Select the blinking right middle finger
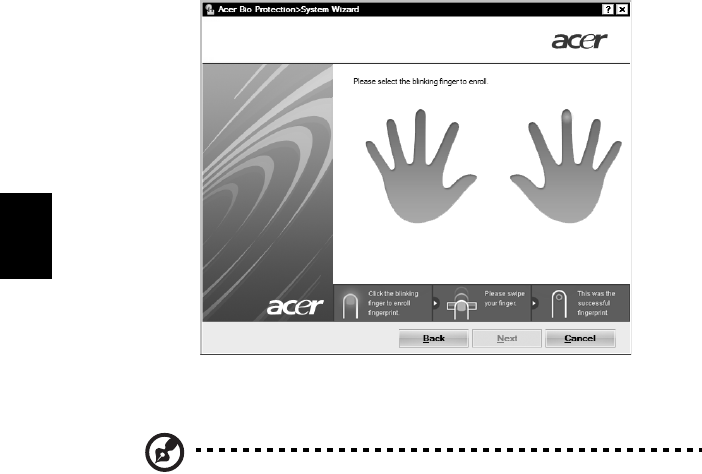This screenshot has width=702, height=474. pos(566,117)
